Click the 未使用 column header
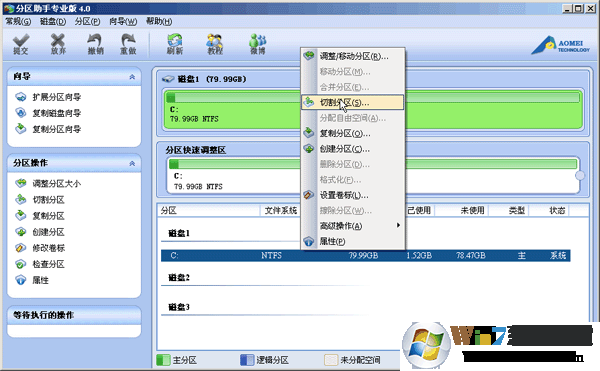Image resolution: width=600 pixels, height=371 pixels. 472,210
